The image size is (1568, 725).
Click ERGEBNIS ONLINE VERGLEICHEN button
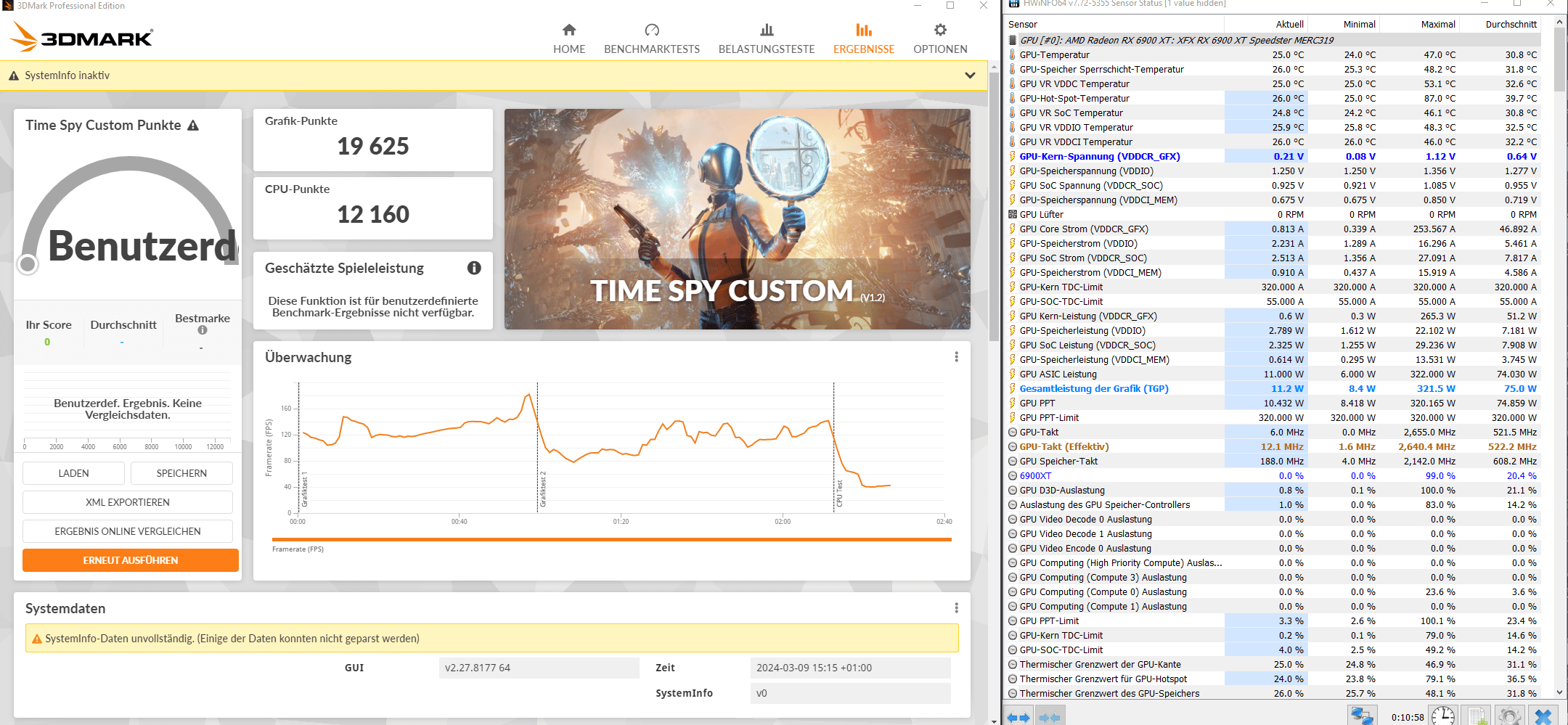128,531
